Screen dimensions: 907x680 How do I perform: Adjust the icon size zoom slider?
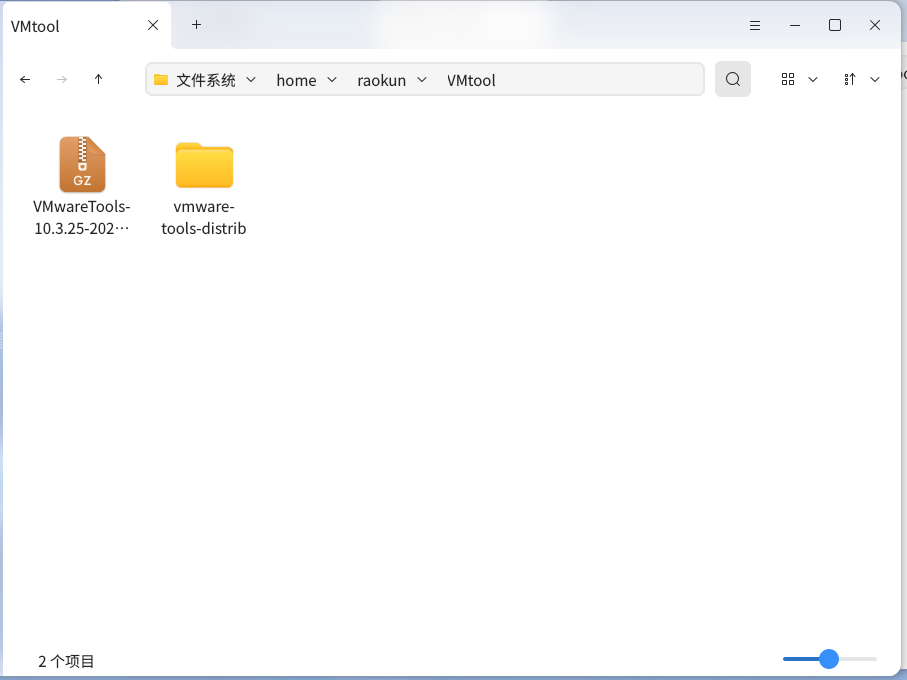click(829, 659)
